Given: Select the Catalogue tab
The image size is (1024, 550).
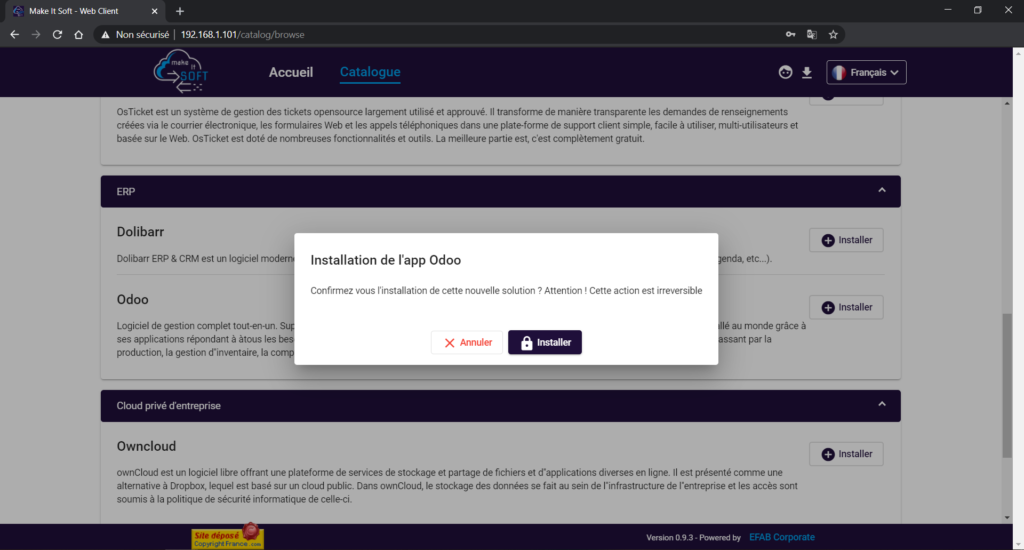Looking at the screenshot, I should 370,73.
